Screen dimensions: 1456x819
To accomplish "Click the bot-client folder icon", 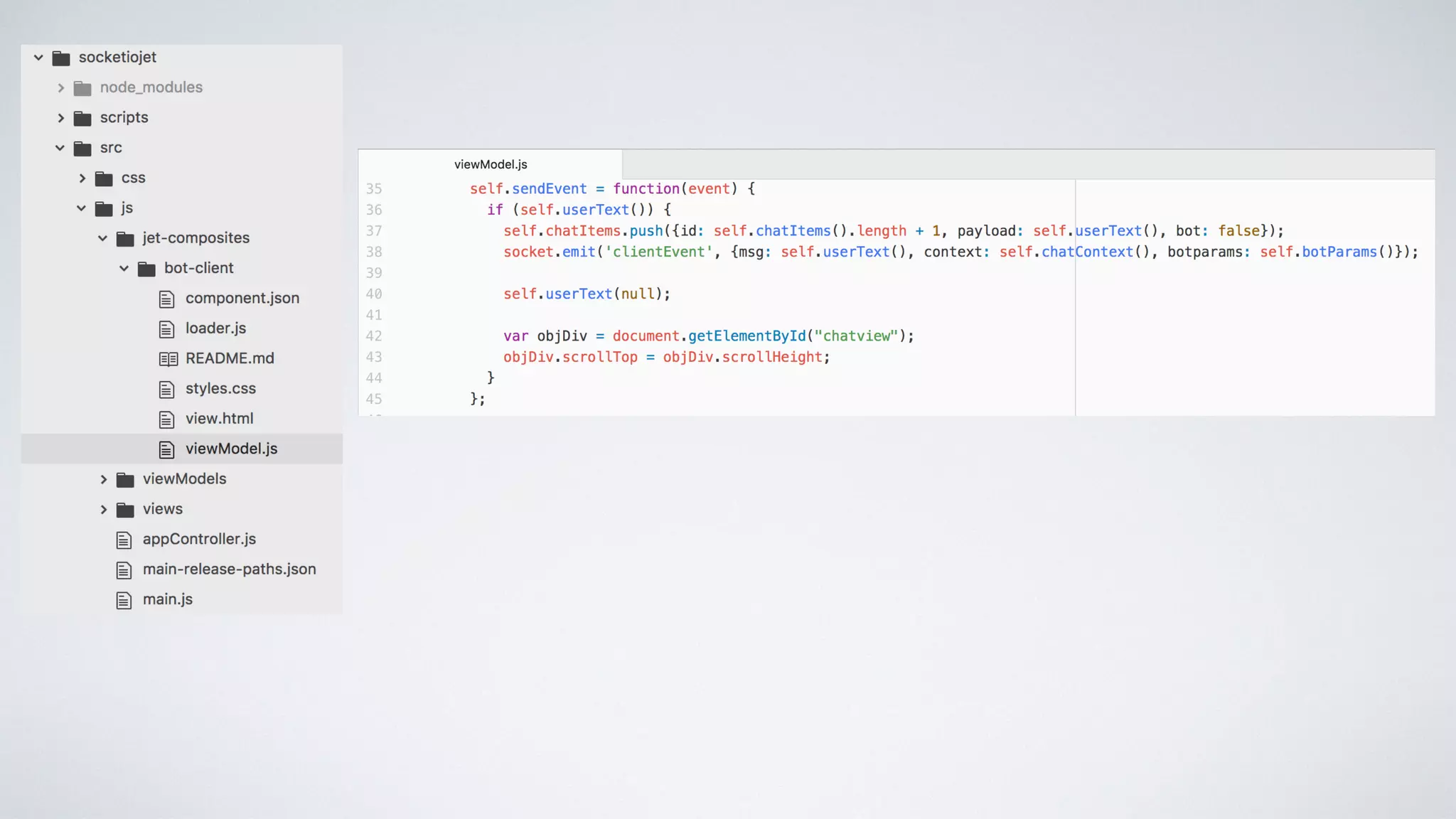I will 146,269.
